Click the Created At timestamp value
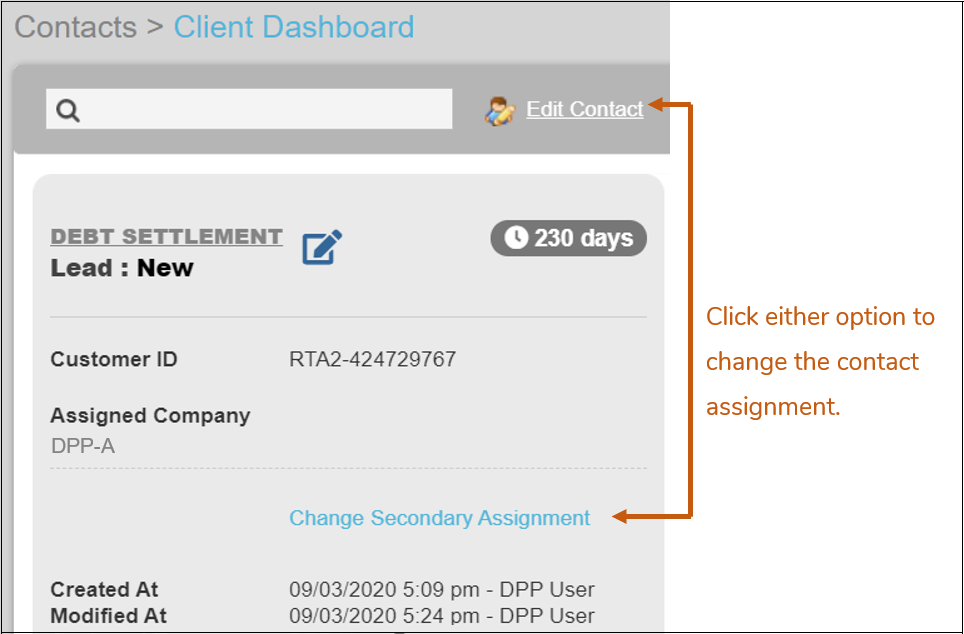This screenshot has width=964, height=634. point(441,589)
